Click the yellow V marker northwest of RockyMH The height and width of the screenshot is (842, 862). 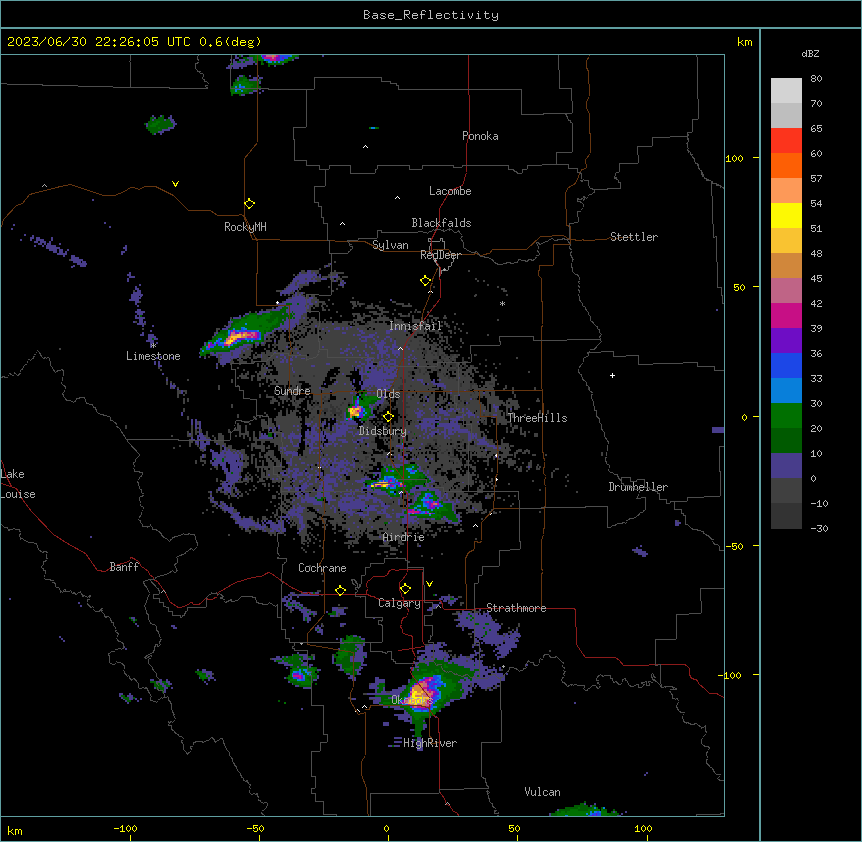175,184
